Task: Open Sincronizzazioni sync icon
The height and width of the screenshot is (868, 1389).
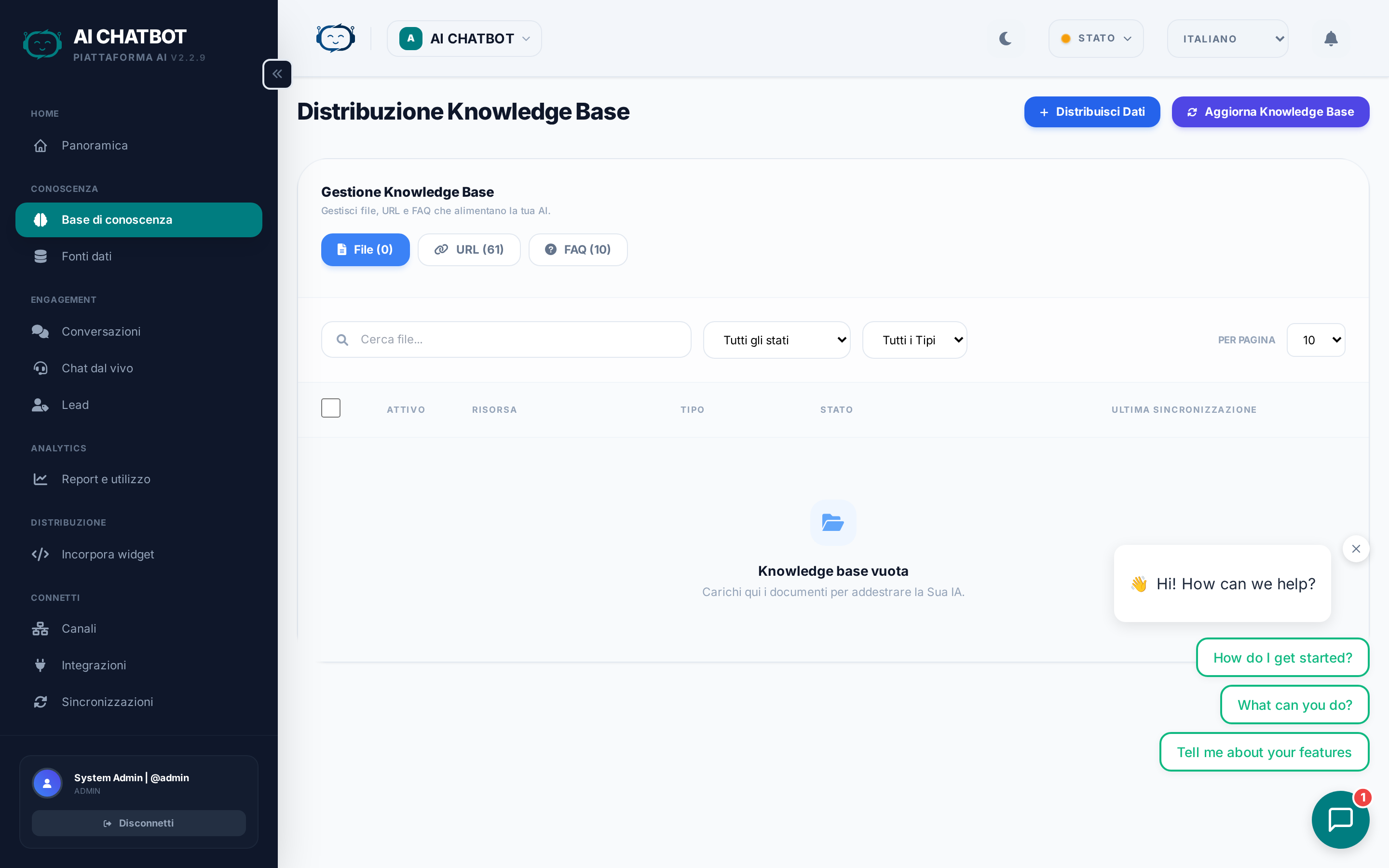Action: pos(40,702)
